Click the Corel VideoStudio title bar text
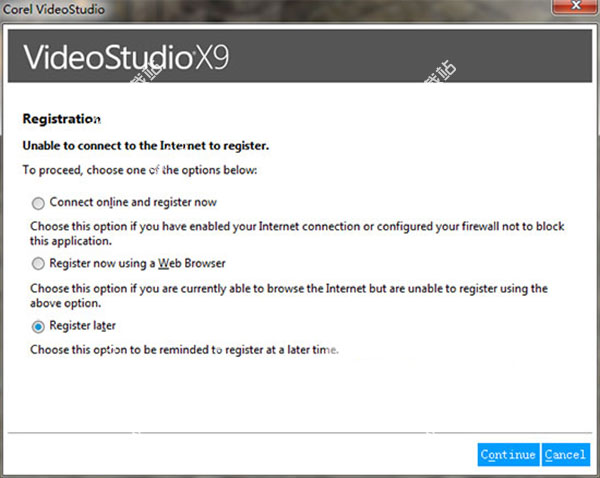This screenshot has height=478, width=600. [x=54, y=9]
